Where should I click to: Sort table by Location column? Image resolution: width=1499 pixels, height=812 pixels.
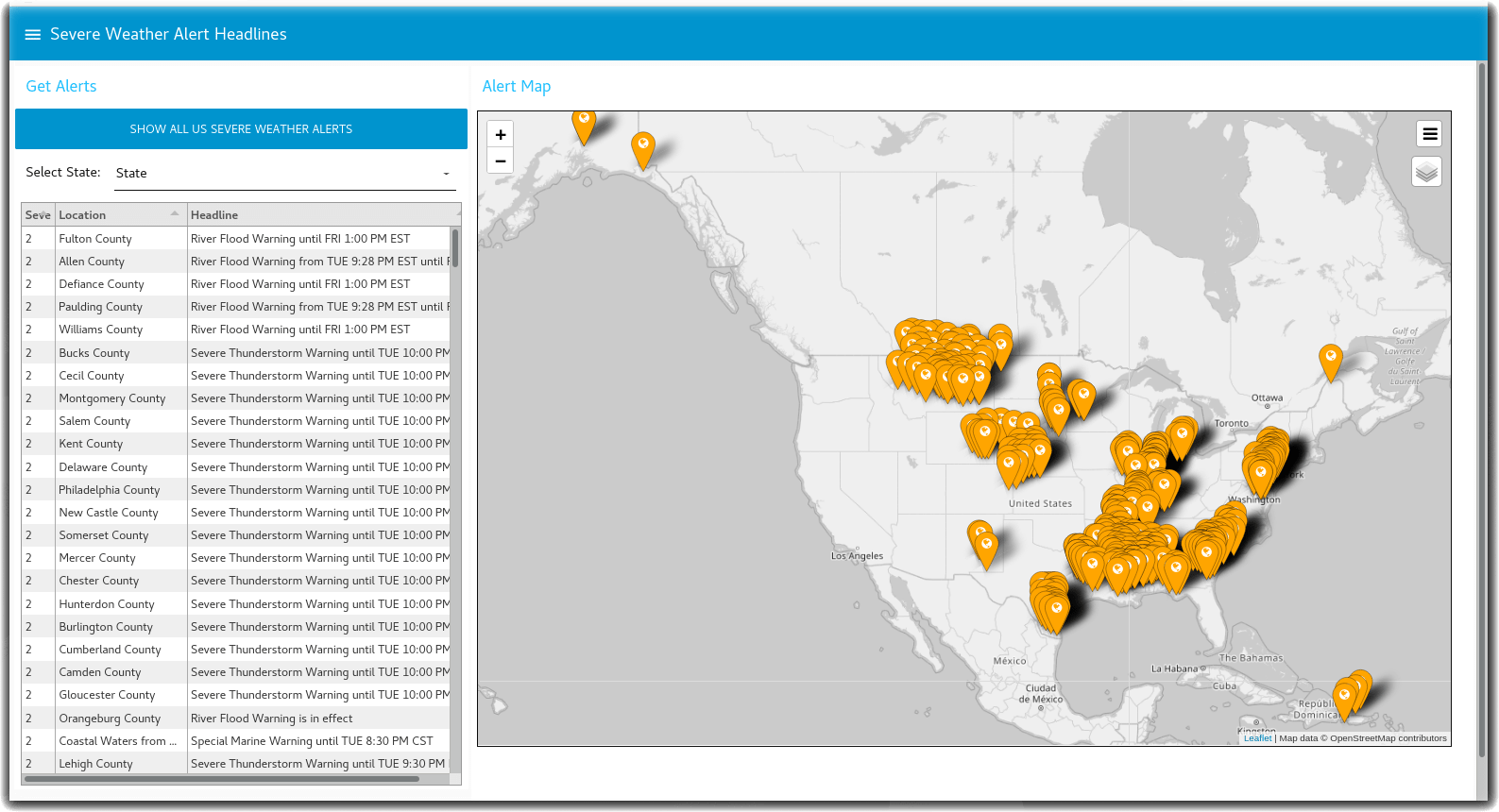tap(120, 215)
